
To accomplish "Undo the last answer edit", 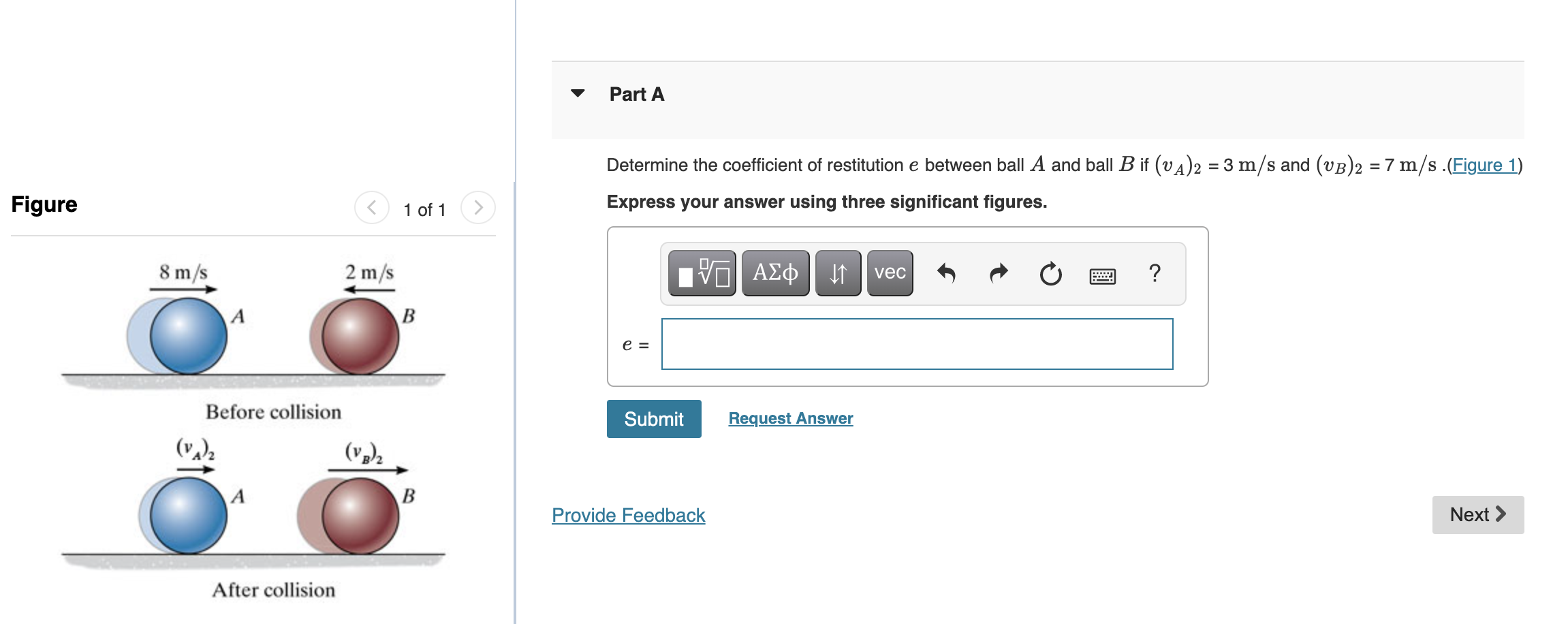I will 947,273.
